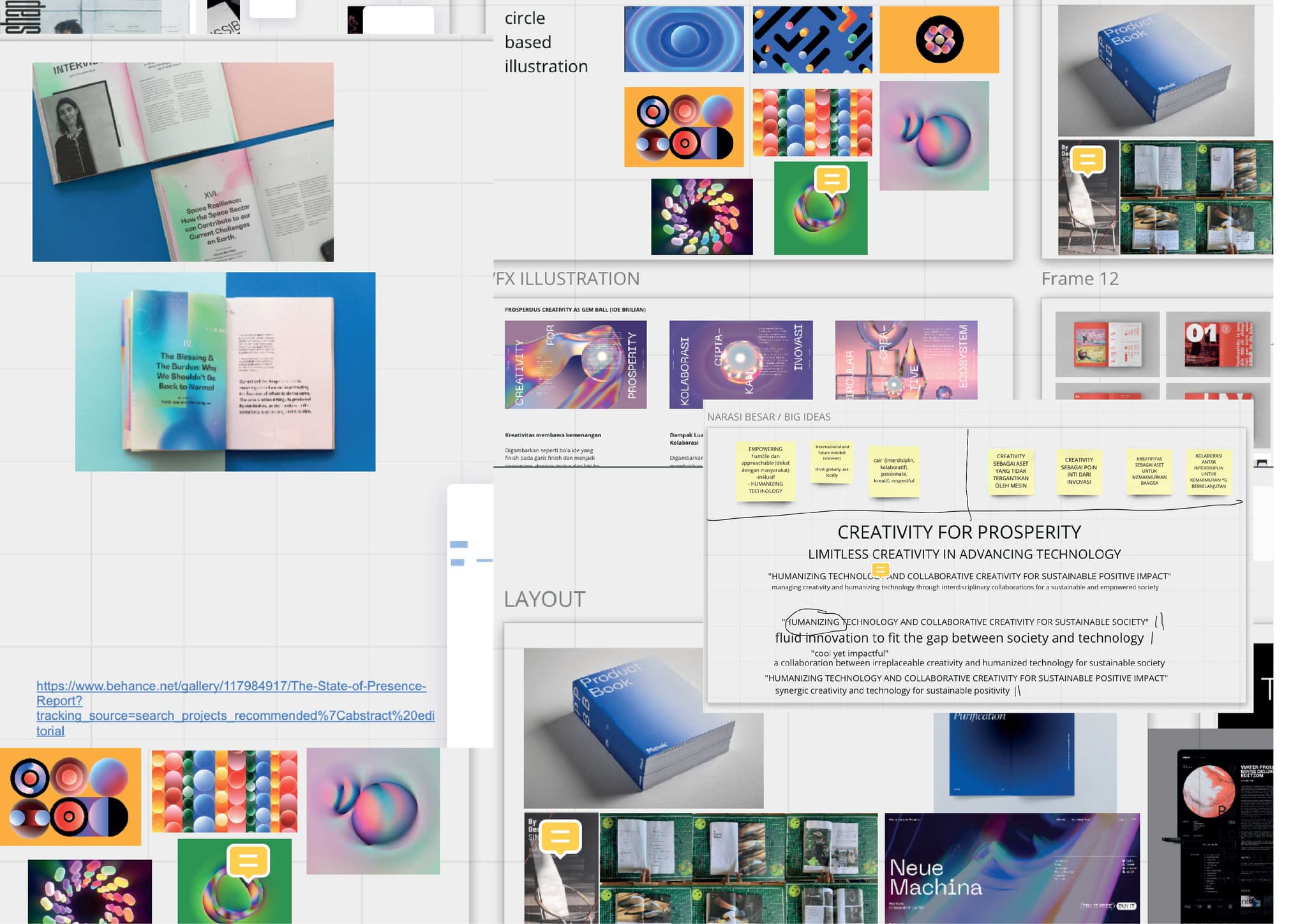
Task: Select the 'EMPOWERING humble dan approachable' sticky note
Action: (765, 471)
